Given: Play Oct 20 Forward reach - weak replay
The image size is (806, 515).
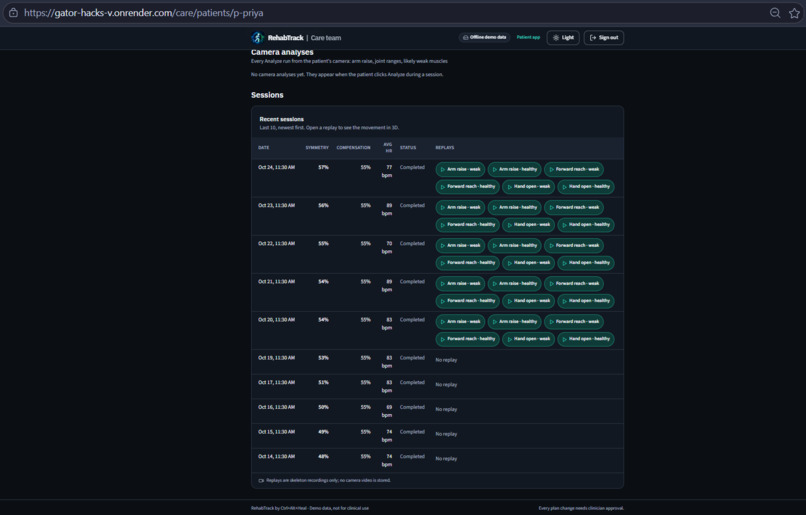Looking at the screenshot, I should [574, 321].
